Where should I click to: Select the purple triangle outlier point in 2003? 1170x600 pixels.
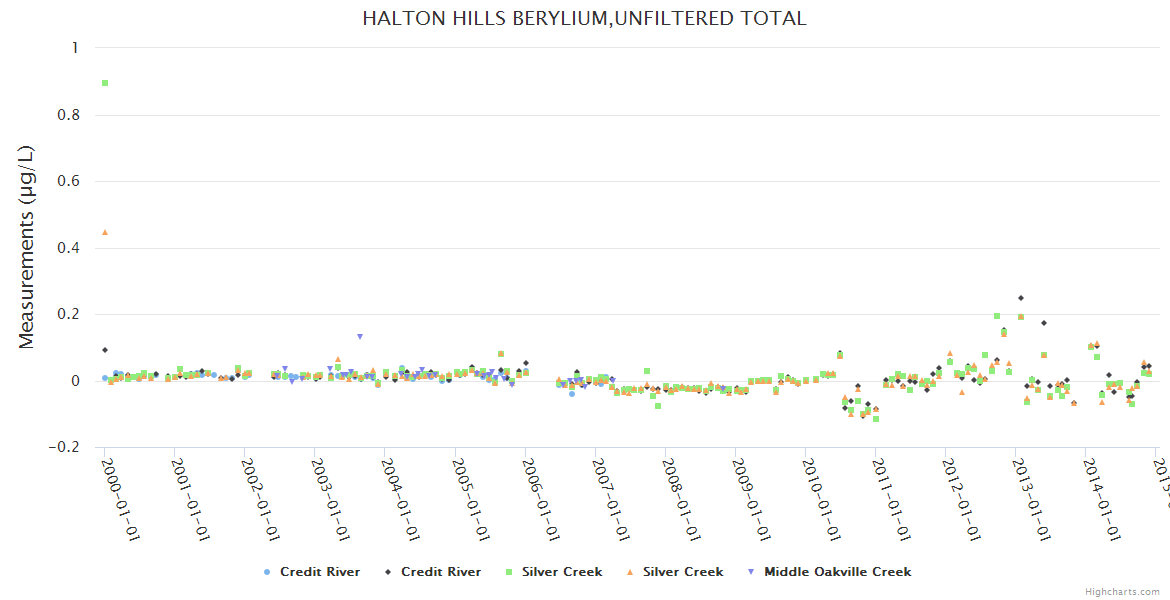(360, 337)
